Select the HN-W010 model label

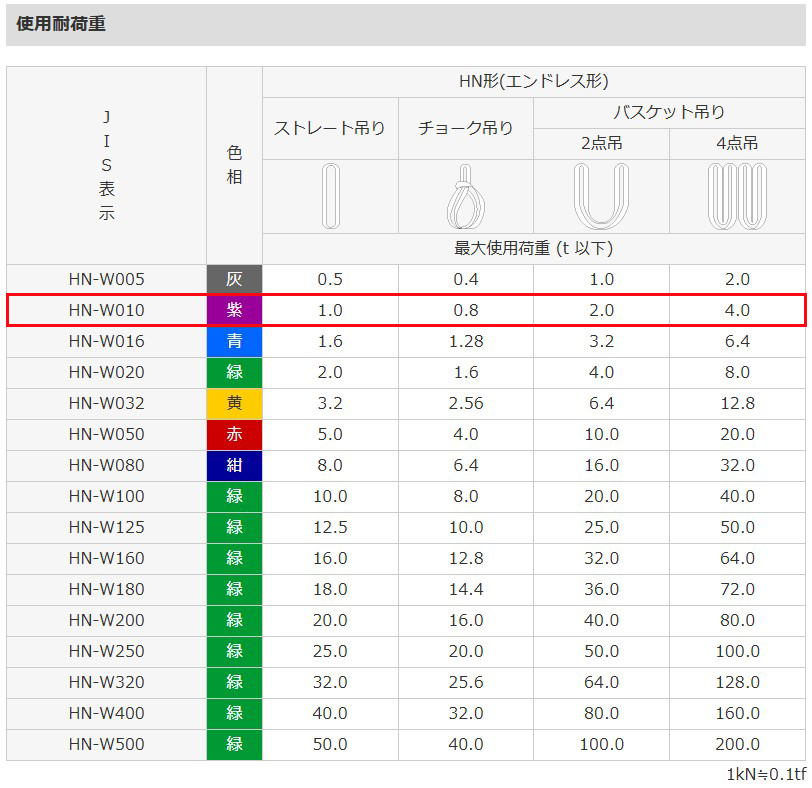tap(106, 311)
